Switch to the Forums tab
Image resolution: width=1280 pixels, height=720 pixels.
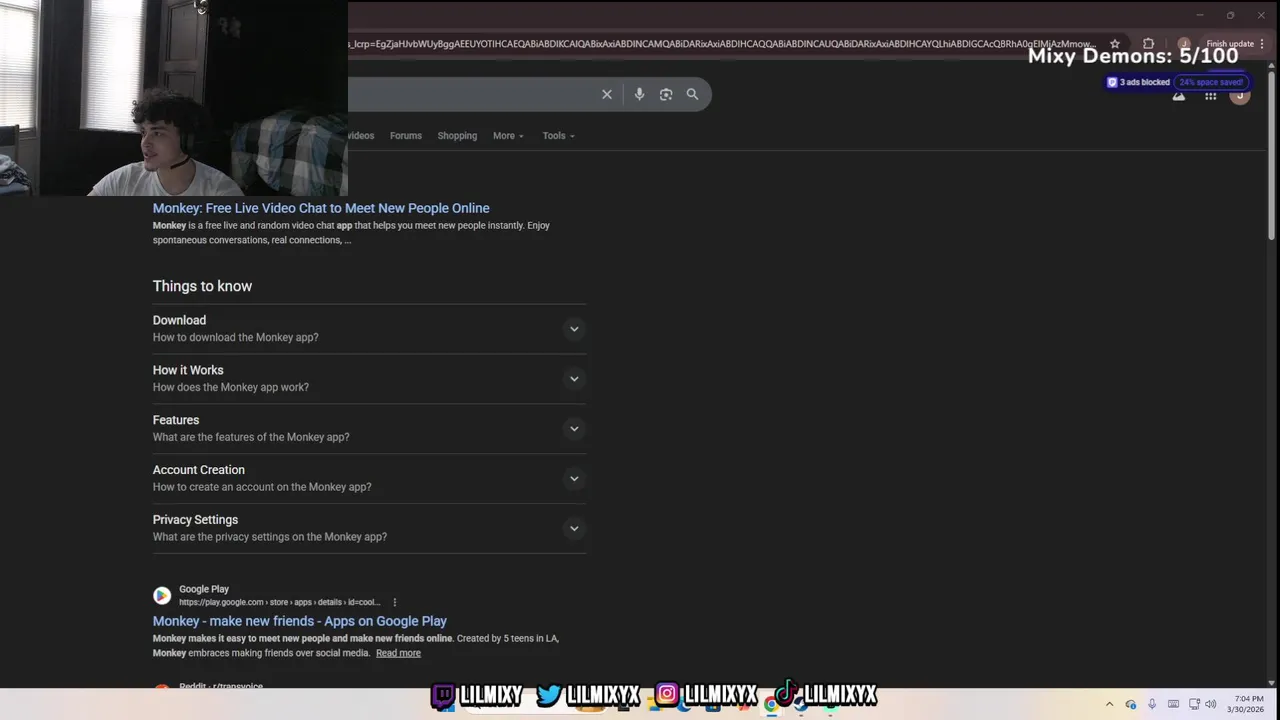point(406,136)
